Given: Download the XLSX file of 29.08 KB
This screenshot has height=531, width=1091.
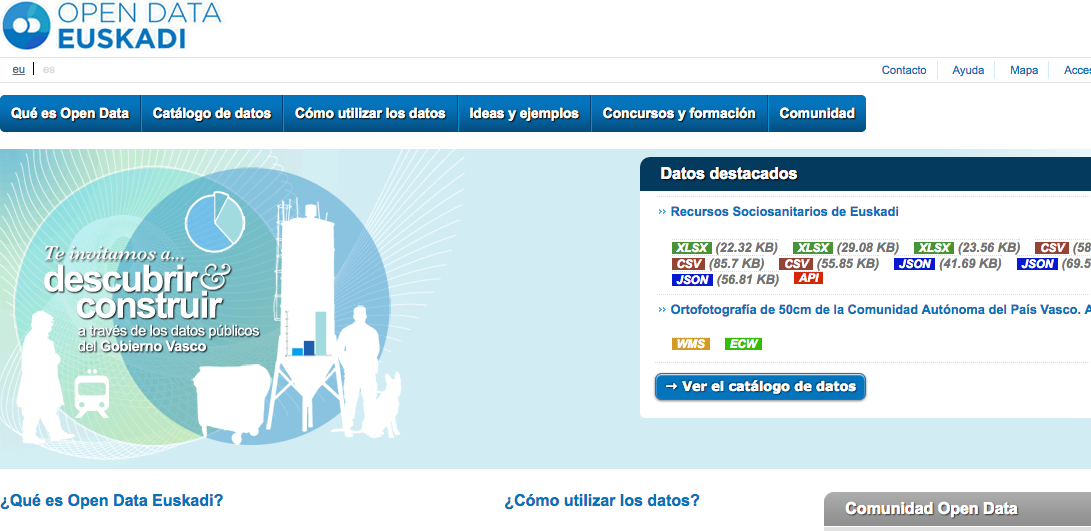Looking at the screenshot, I should click(x=813, y=248).
